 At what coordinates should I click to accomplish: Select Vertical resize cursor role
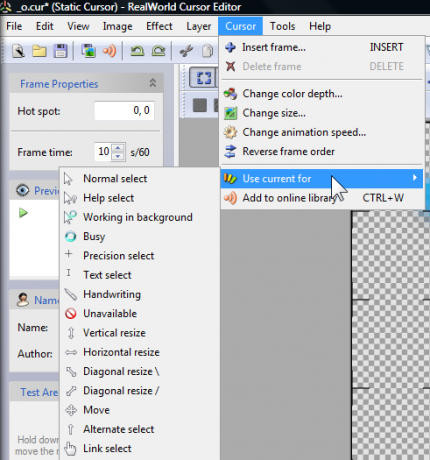click(x=140, y=333)
